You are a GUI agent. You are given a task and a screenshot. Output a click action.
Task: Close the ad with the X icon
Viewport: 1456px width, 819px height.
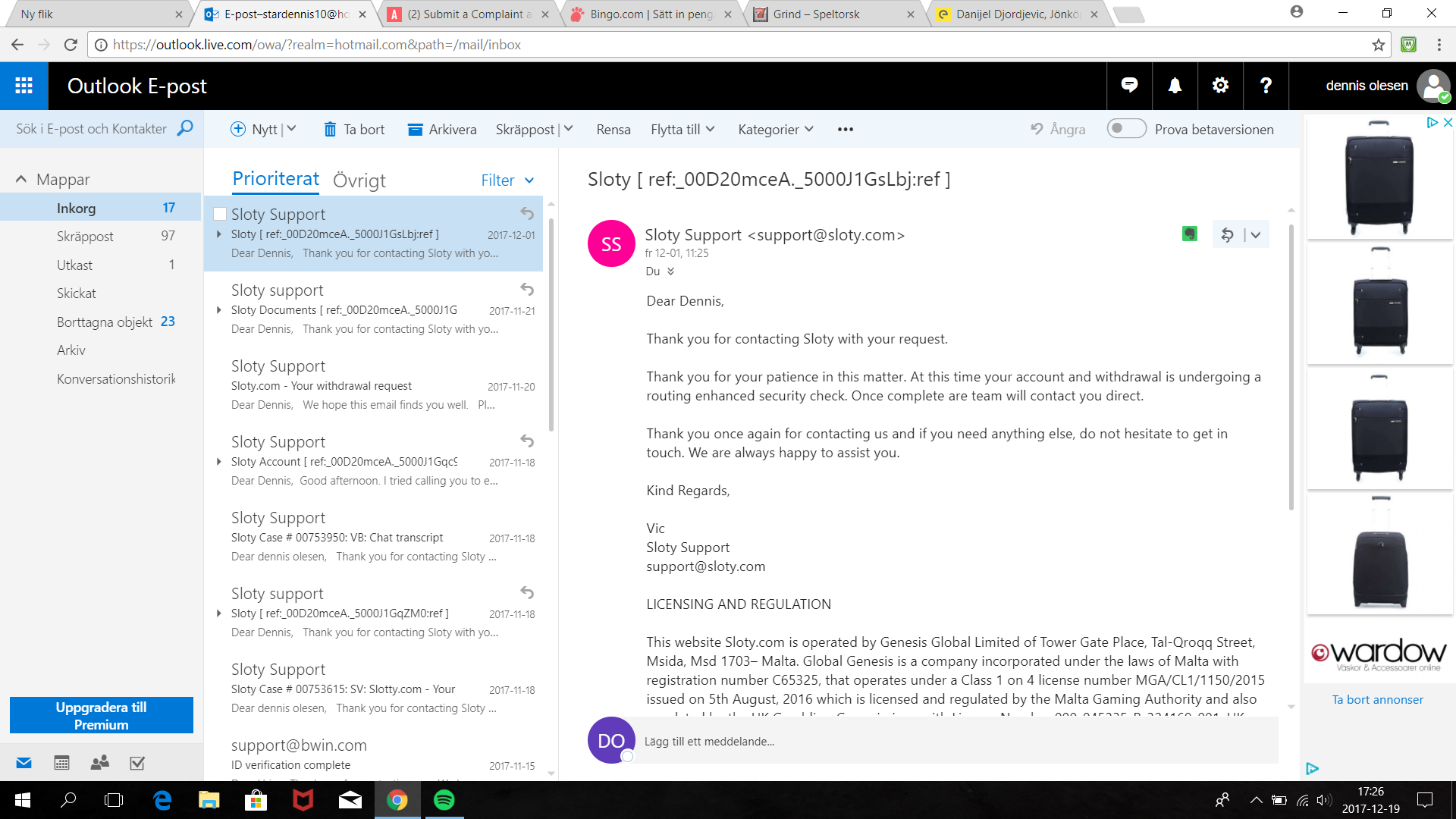pyautogui.click(x=1448, y=122)
